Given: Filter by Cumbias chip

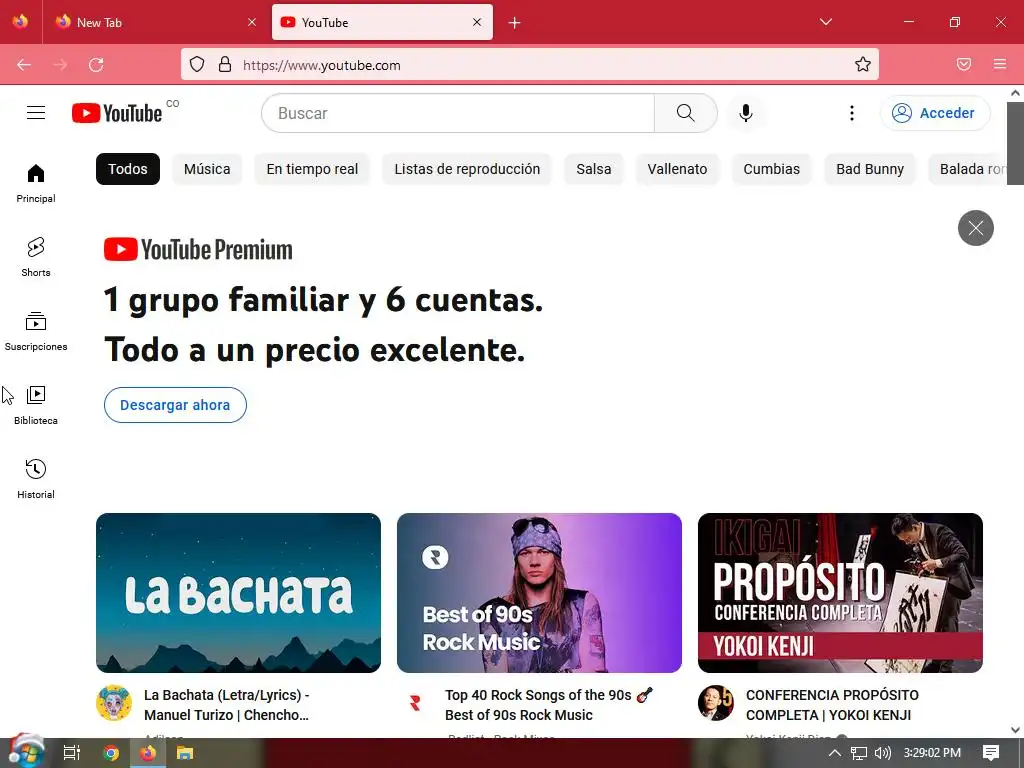Looking at the screenshot, I should (771, 169).
